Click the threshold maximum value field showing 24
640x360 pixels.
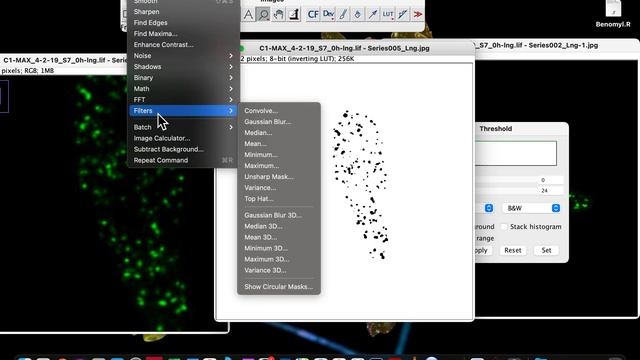click(x=551, y=191)
